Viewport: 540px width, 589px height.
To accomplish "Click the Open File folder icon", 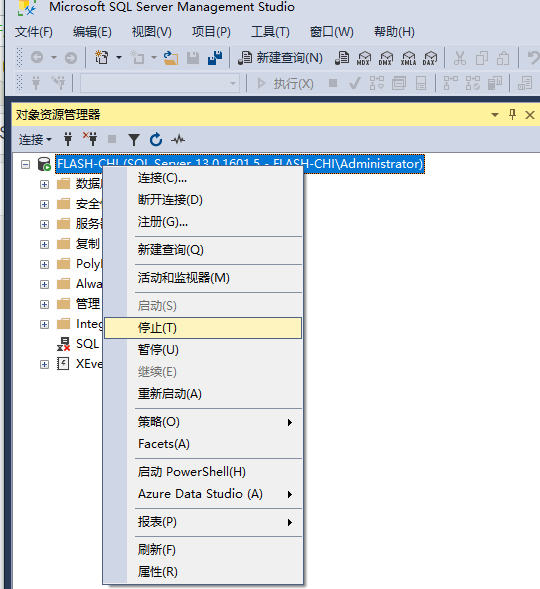I will 171,58.
